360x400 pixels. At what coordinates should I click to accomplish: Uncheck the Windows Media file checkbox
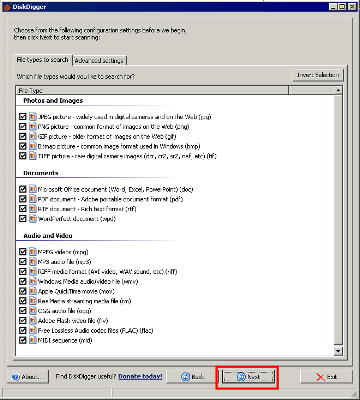click(22, 281)
